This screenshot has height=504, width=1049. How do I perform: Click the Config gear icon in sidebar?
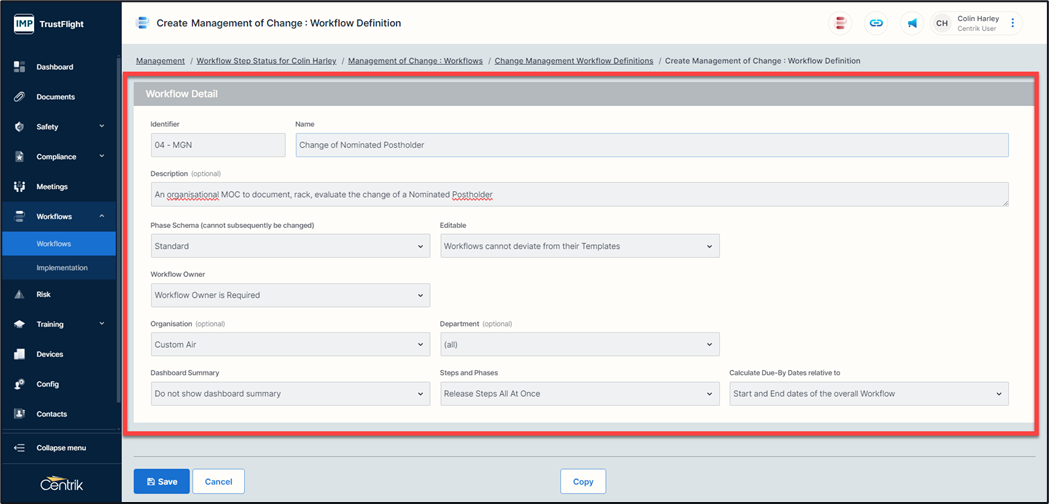(x=19, y=384)
